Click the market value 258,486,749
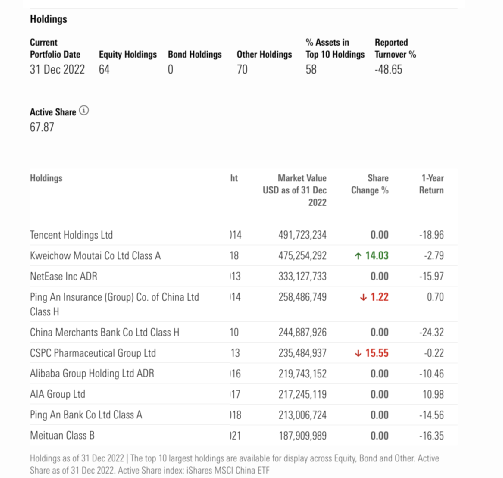Viewport: 503px width, 478px height. click(x=302, y=297)
